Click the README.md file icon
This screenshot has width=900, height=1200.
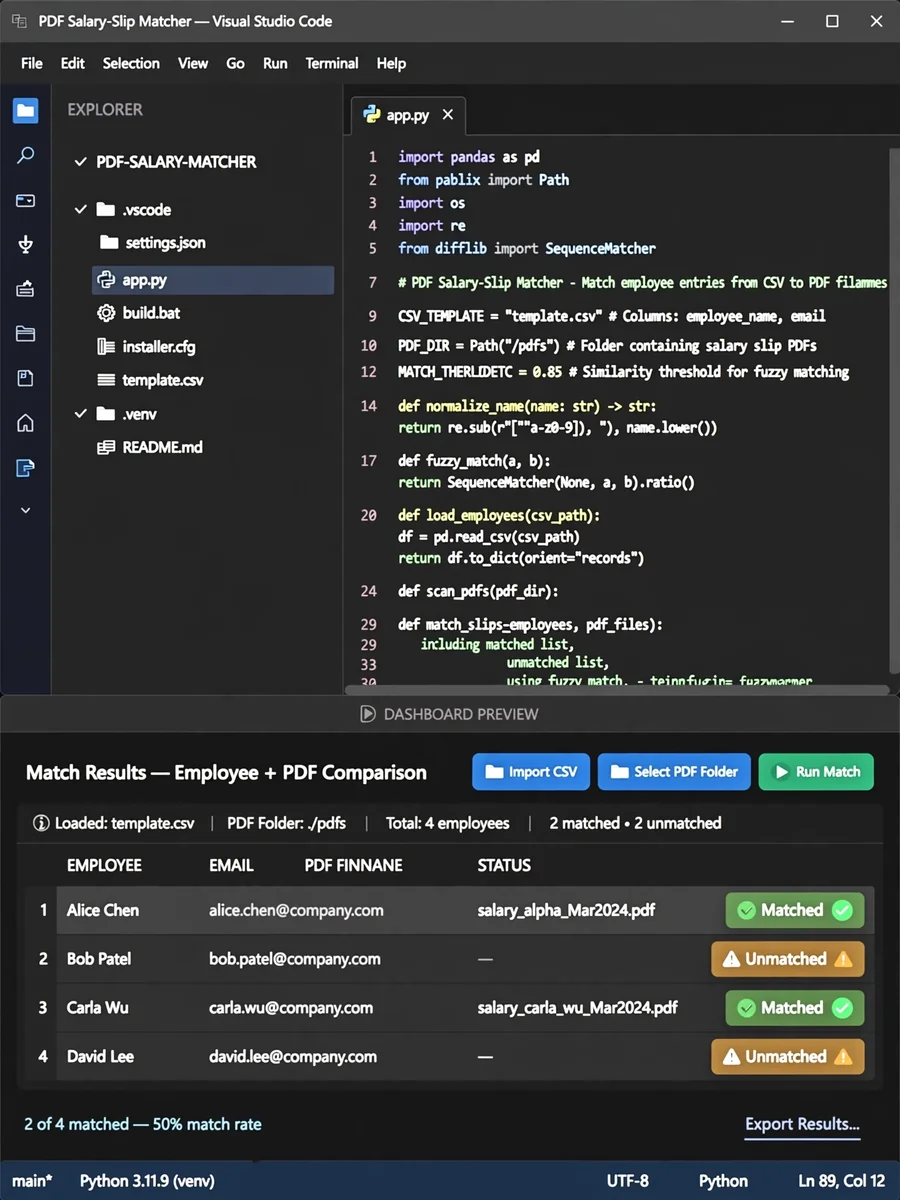(106, 447)
